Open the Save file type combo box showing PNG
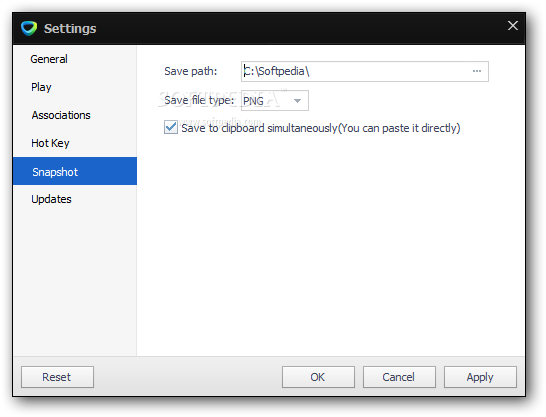This screenshot has width=546, height=417. 275,101
